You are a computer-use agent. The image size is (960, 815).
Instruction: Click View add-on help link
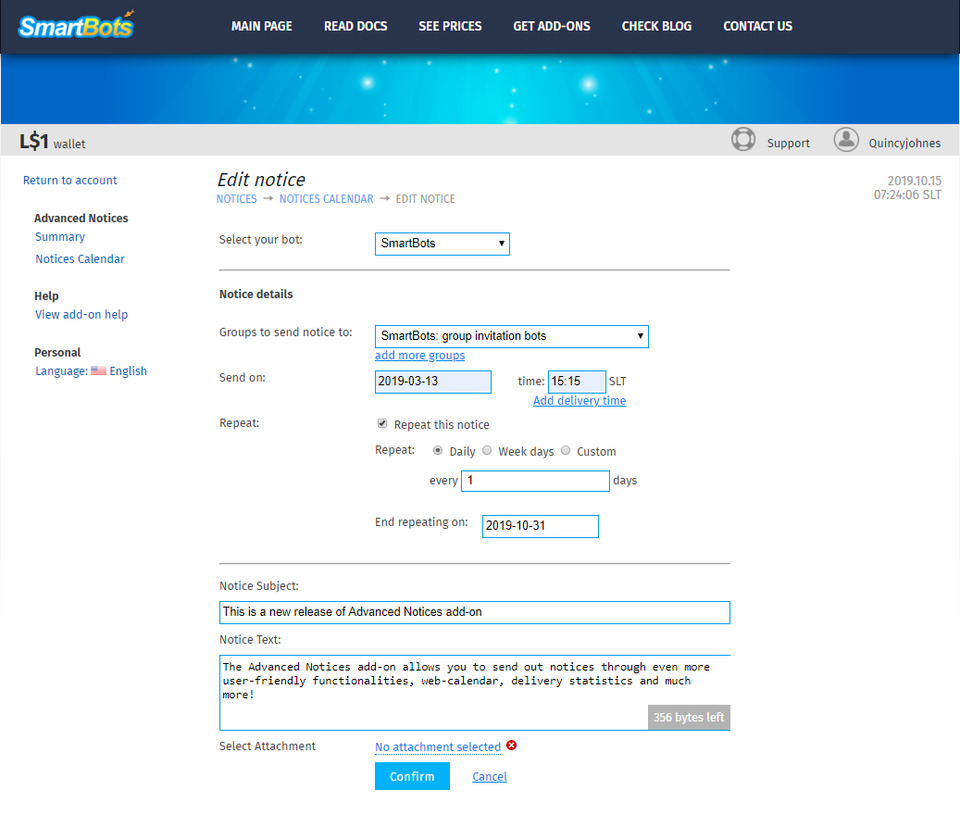tap(81, 315)
